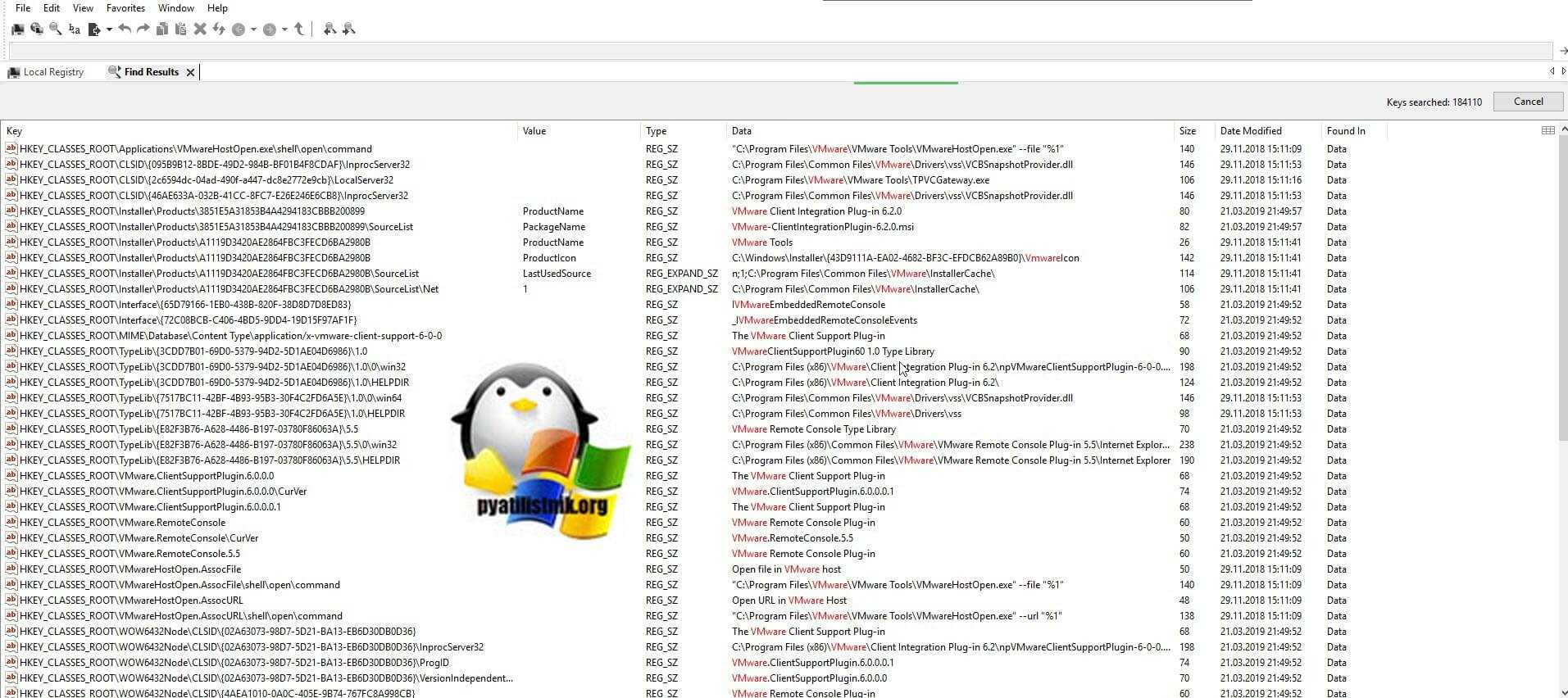The height and width of the screenshot is (698, 1568).
Task: Open the Back button history dropdown
Action: (x=253, y=29)
